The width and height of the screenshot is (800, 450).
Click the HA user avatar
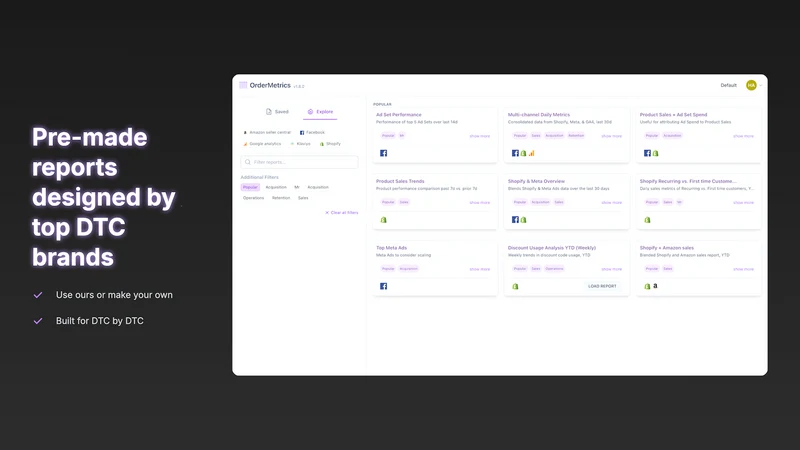[x=751, y=85]
